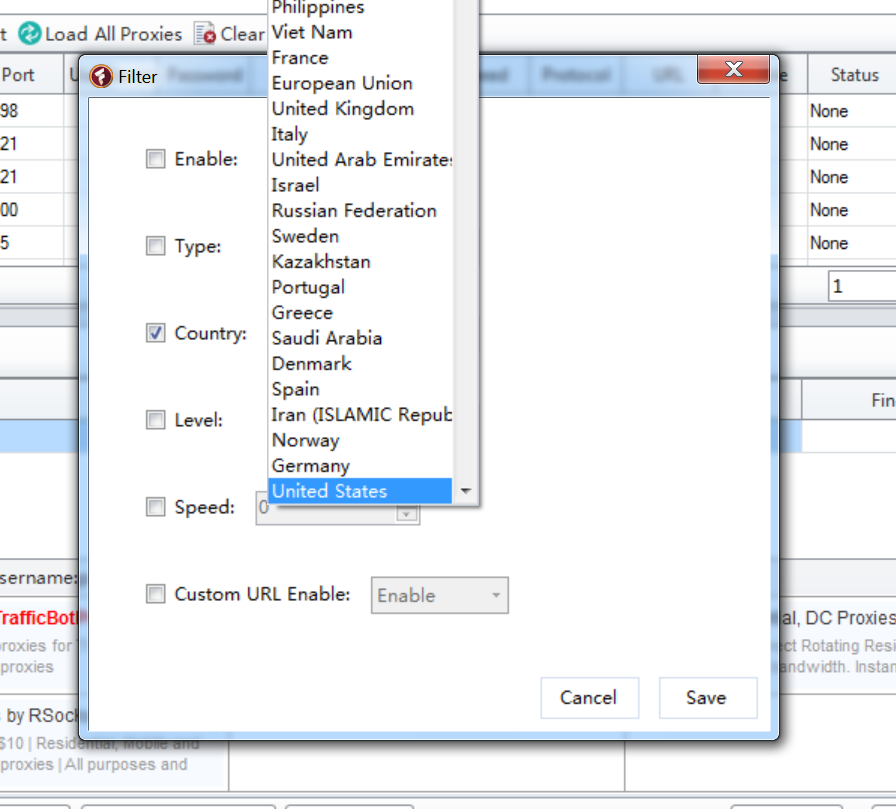
Task: Open the Custom URL Enable dropdown
Action: coord(495,596)
